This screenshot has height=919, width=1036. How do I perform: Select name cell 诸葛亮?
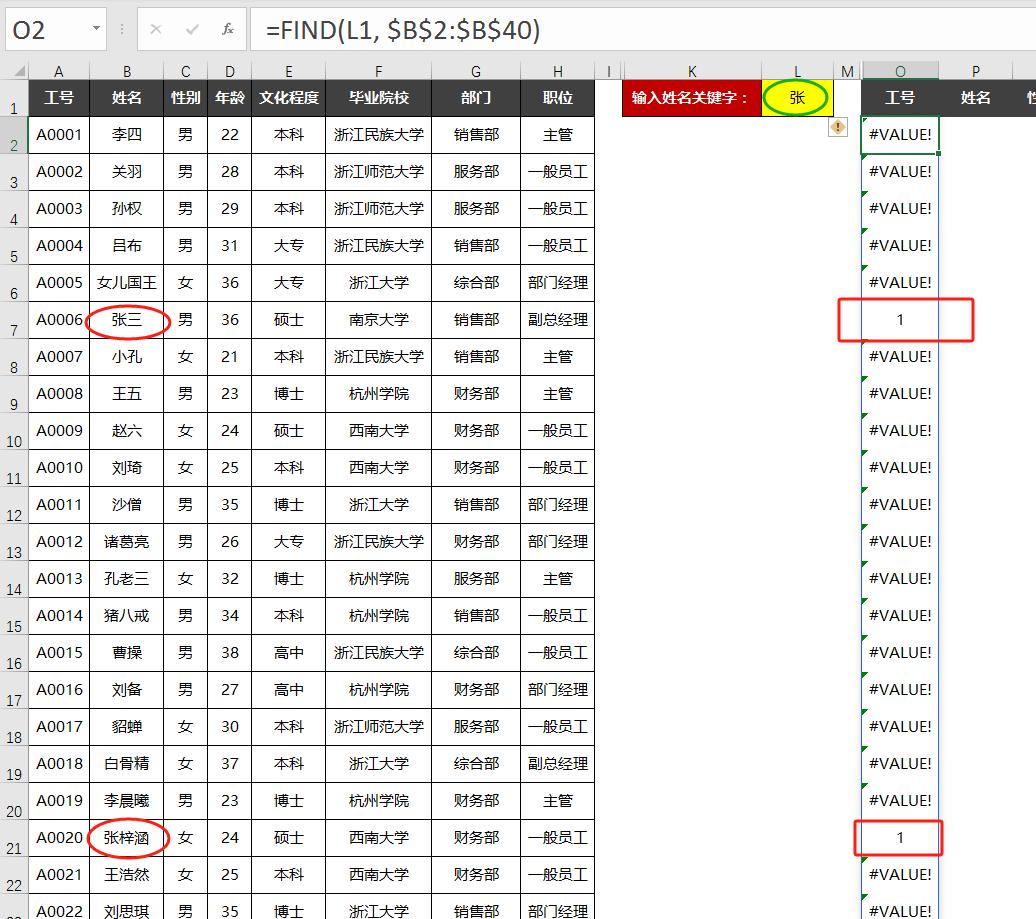pyautogui.click(x=126, y=542)
